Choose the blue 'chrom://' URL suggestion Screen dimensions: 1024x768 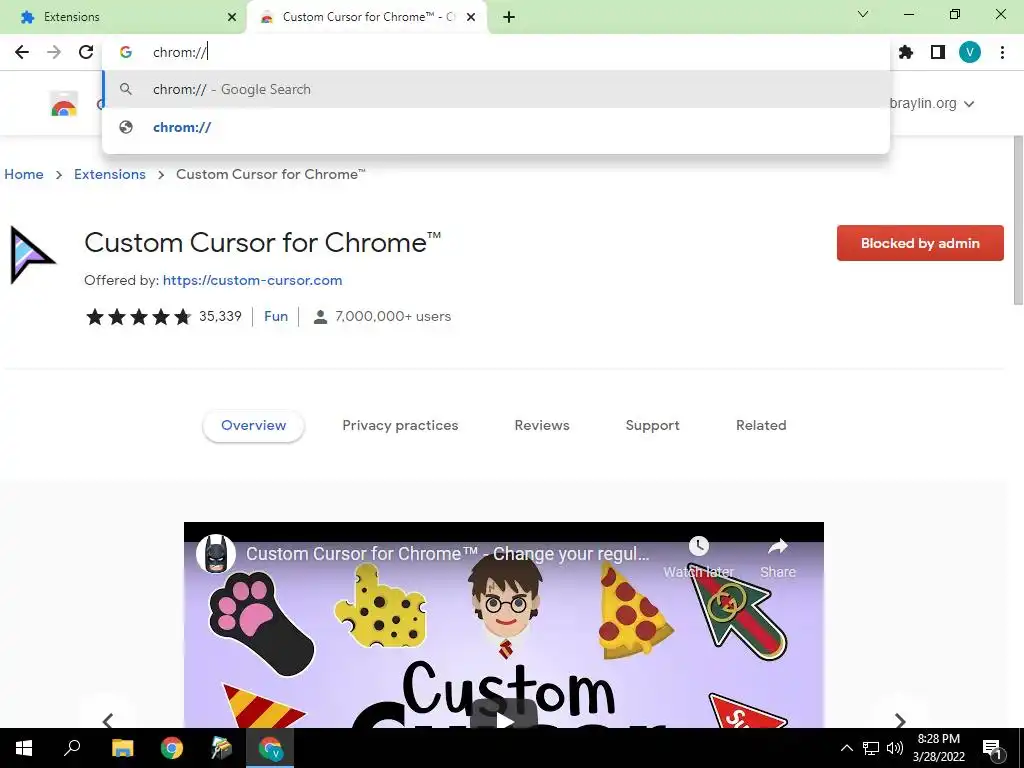(496, 127)
